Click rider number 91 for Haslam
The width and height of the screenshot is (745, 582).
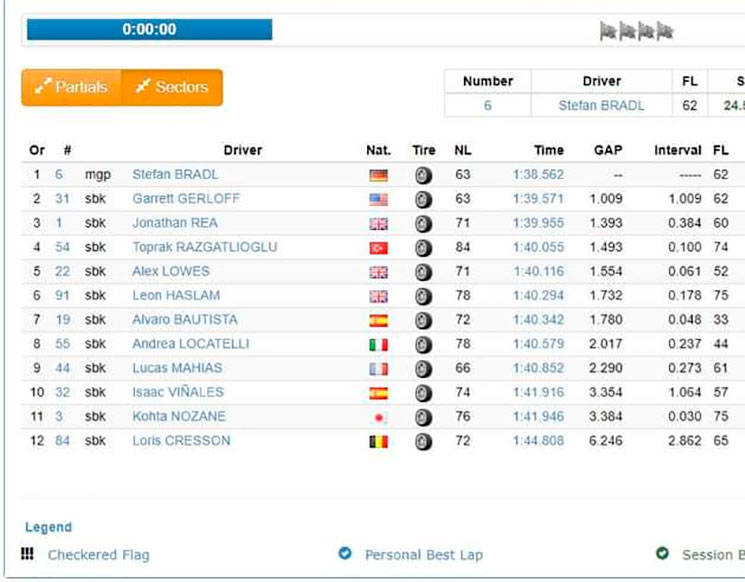click(x=62, y=296)
